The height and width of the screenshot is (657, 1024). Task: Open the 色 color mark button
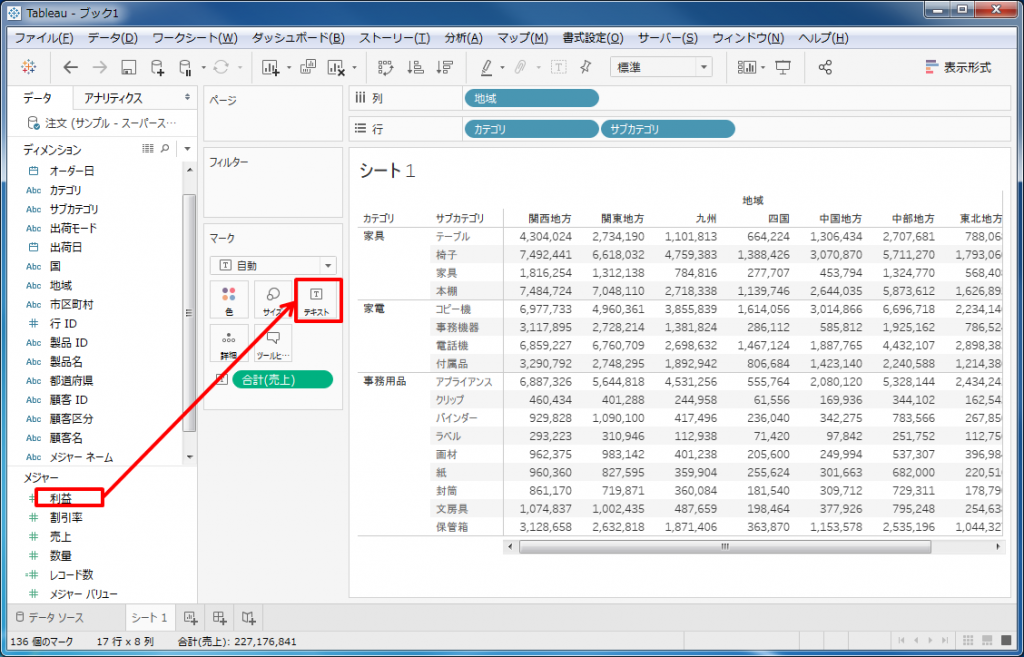[229, 301]
